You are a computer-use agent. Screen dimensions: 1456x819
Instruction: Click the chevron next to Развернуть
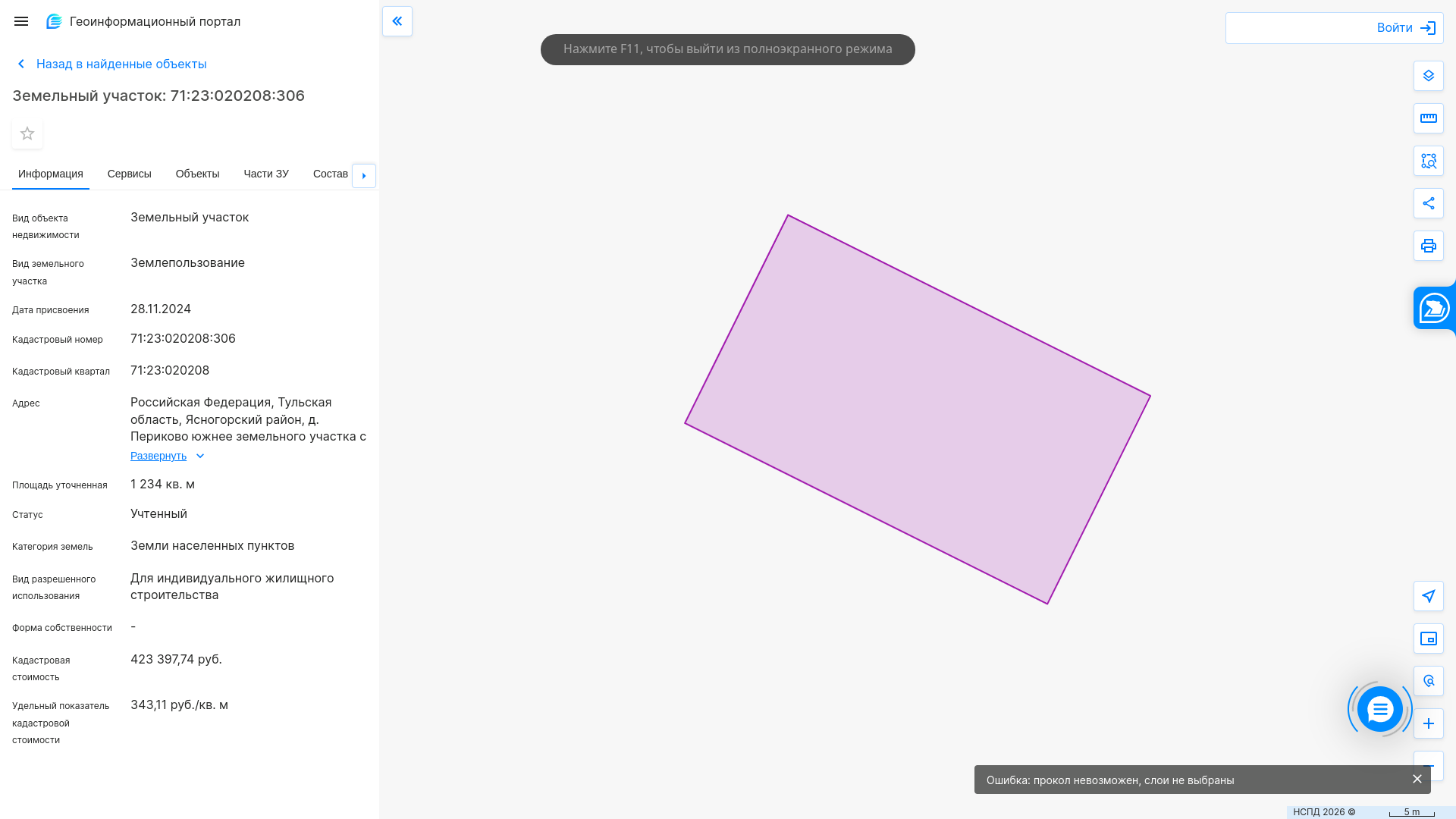(200, 456)
